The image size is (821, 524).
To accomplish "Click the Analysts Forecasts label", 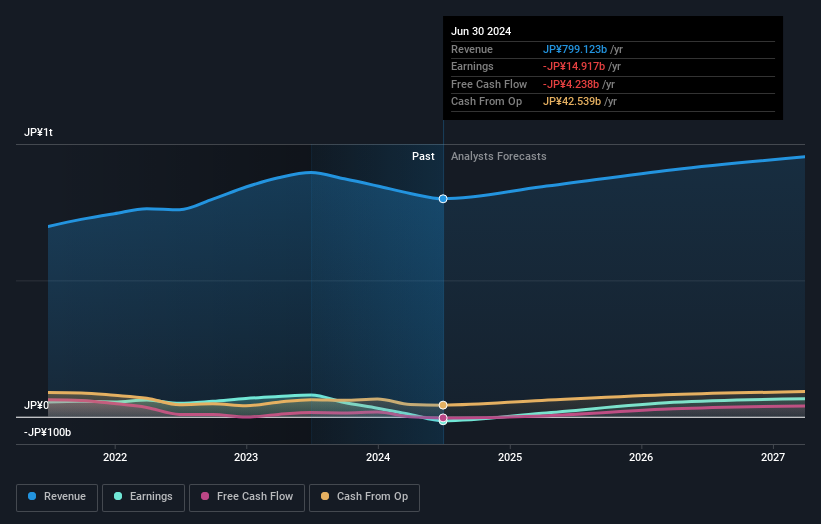I will (498, 156).
